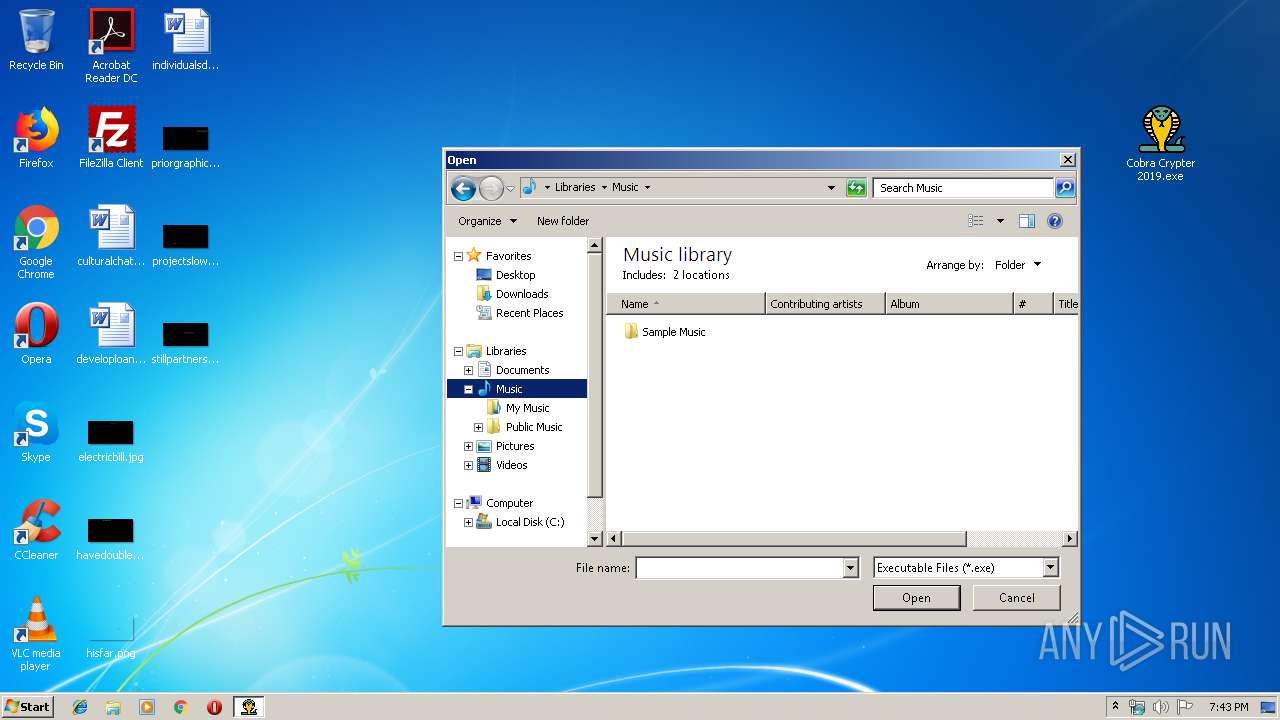Toggle the preview pane icon
This screenshot has width=1280, height=720.
pos(1026,221)
